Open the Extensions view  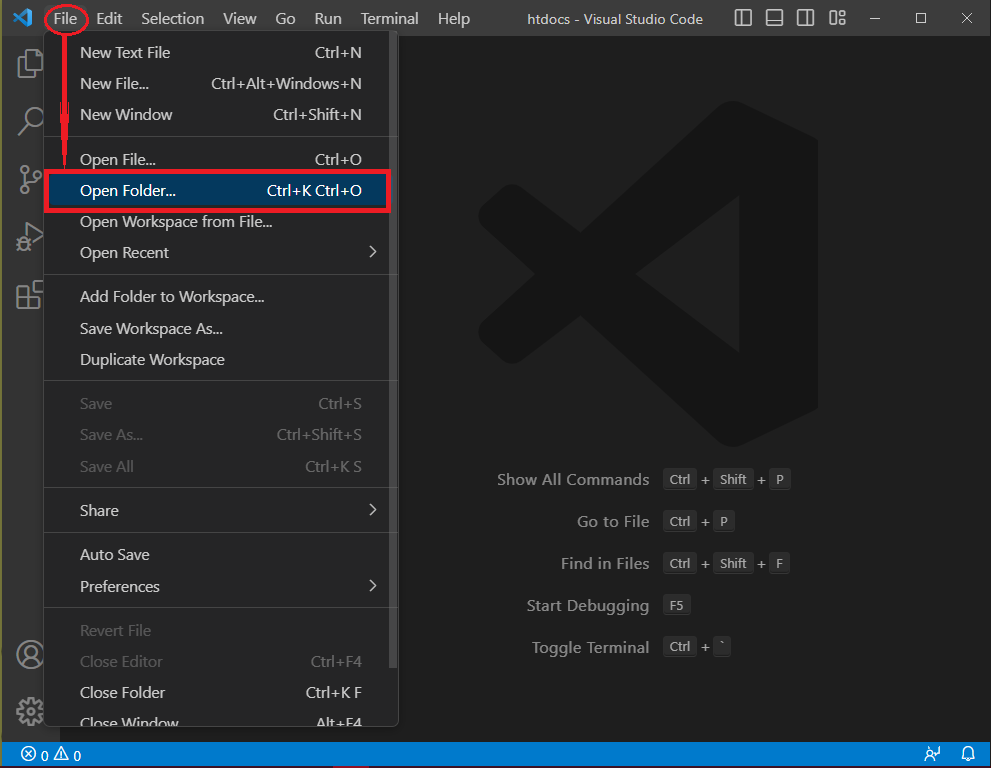[x=29, y=295]
